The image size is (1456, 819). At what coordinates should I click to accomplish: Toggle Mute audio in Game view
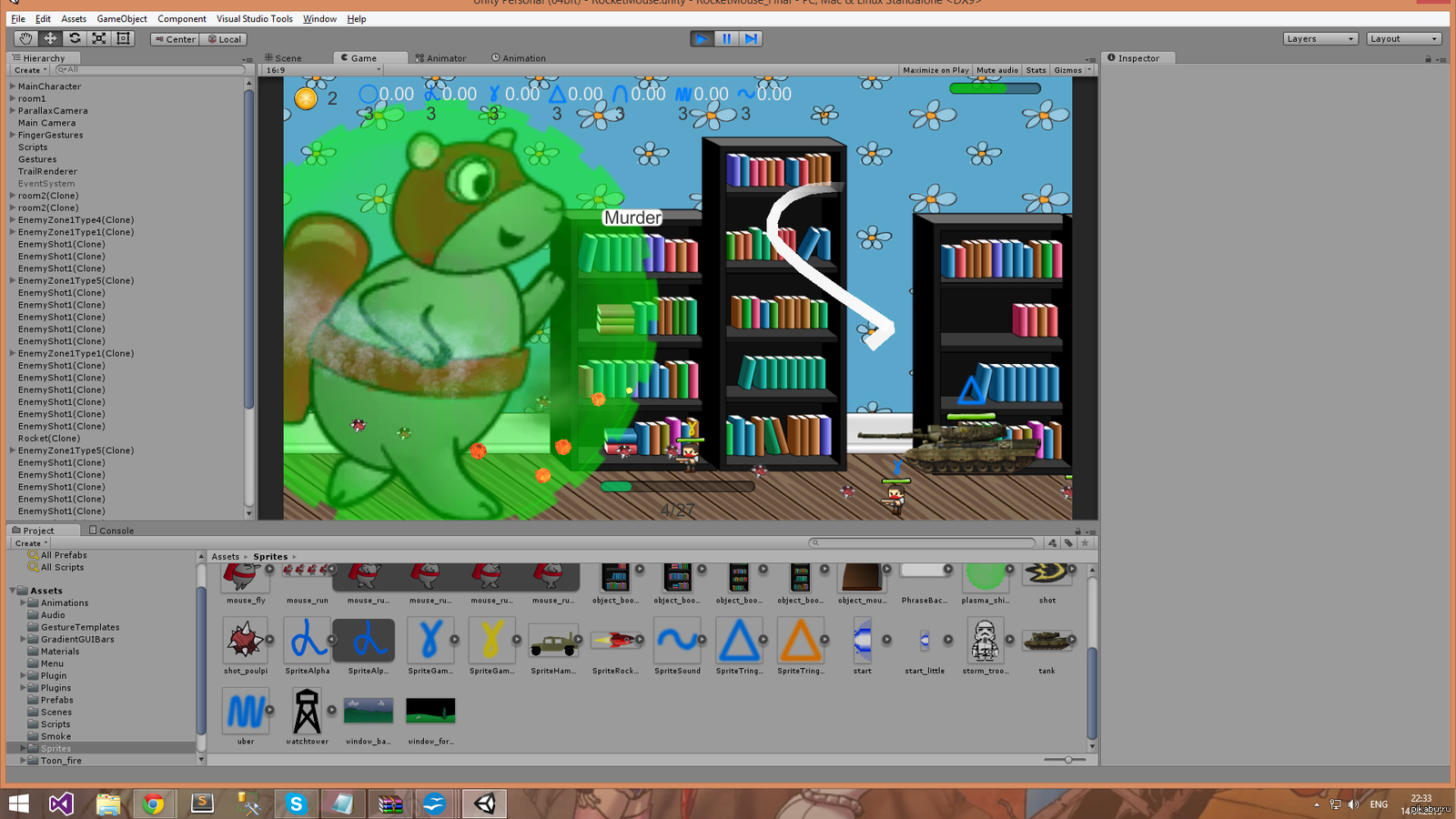pyautogui.click(x=997, y=70)
